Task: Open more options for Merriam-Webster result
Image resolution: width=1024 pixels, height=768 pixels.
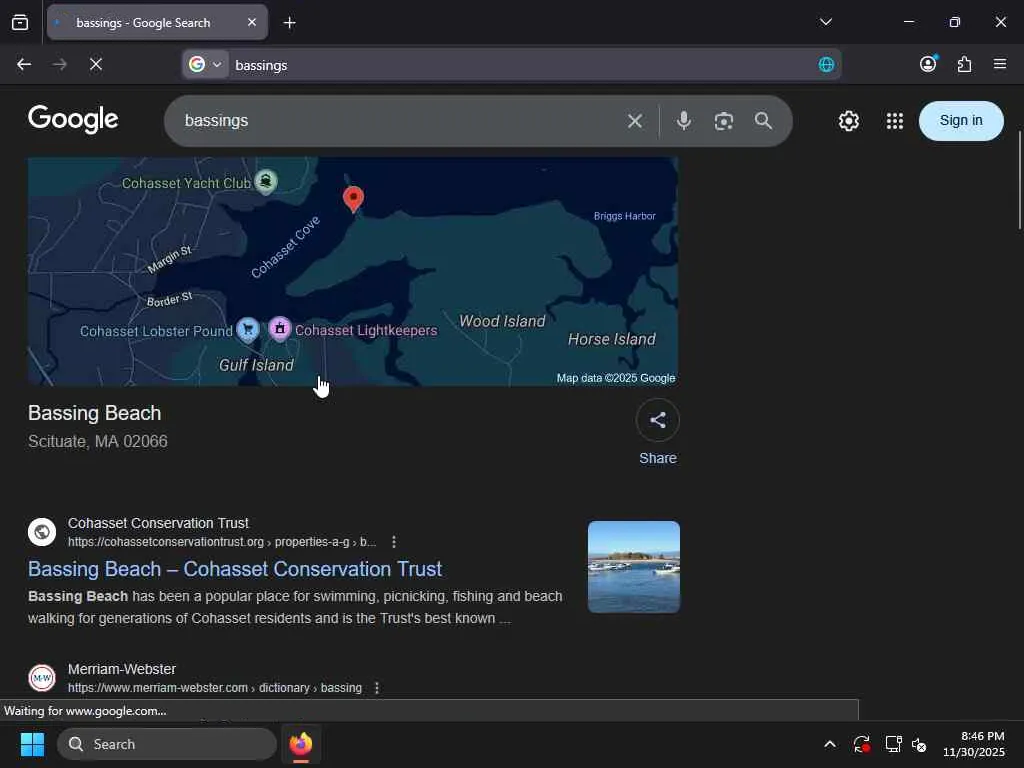Action: tap(377, 688)
